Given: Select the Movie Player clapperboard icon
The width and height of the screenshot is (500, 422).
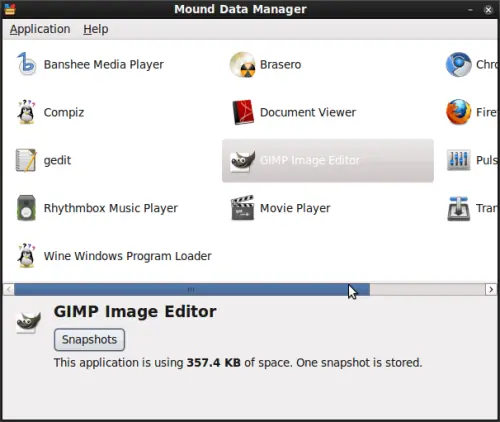Looking at the screenshot, I should pyautogui.click(x=242, y=208).
